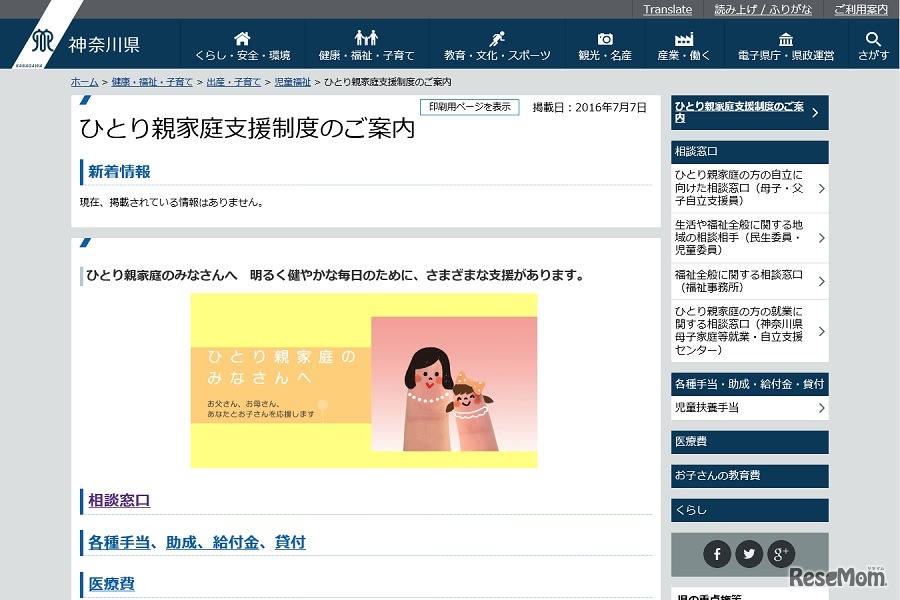The image size is (900, 600).
Task: Click the Translate link
Action: click(x=667, y=9)
